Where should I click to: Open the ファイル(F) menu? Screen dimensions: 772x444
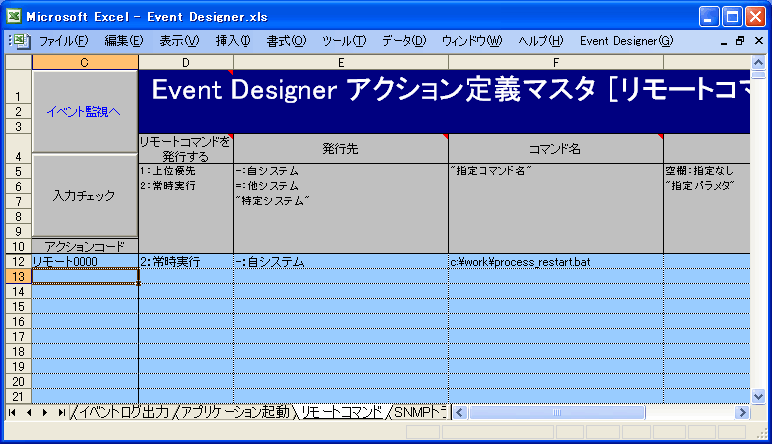coord(63,41)
